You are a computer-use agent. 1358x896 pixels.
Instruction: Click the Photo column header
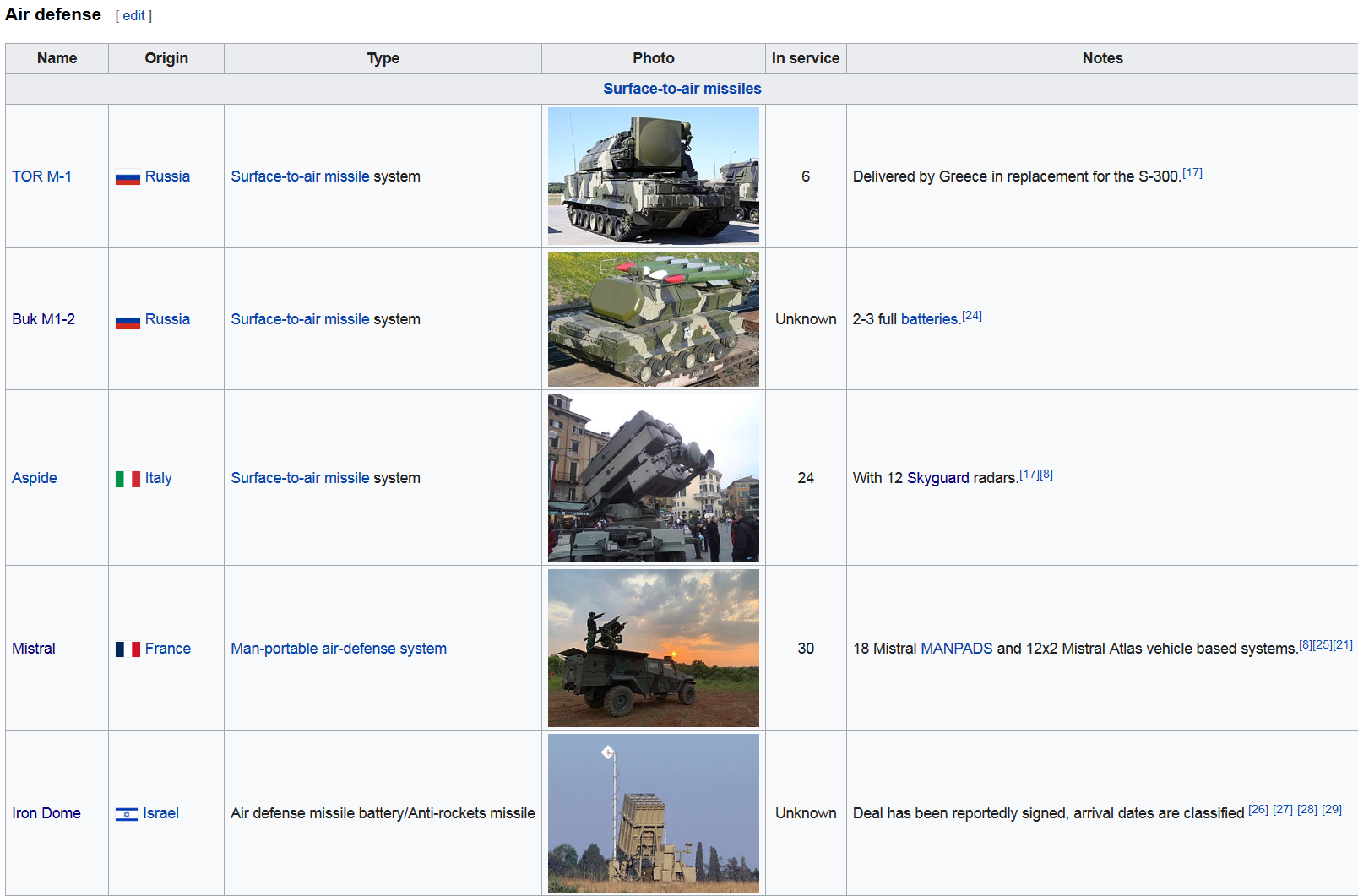654,58
